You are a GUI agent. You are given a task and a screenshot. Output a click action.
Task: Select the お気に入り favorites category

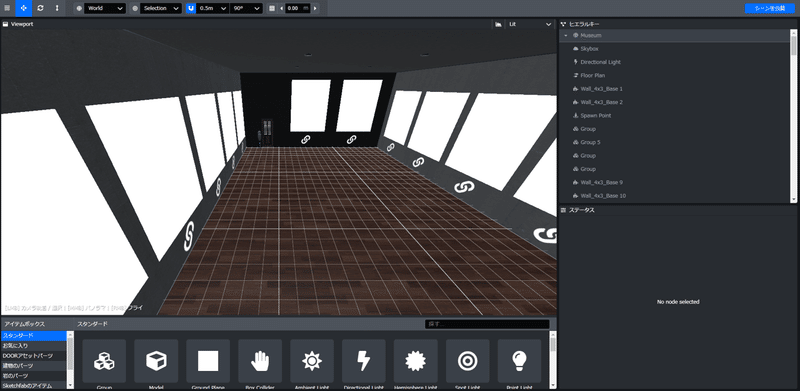point(33,346)
